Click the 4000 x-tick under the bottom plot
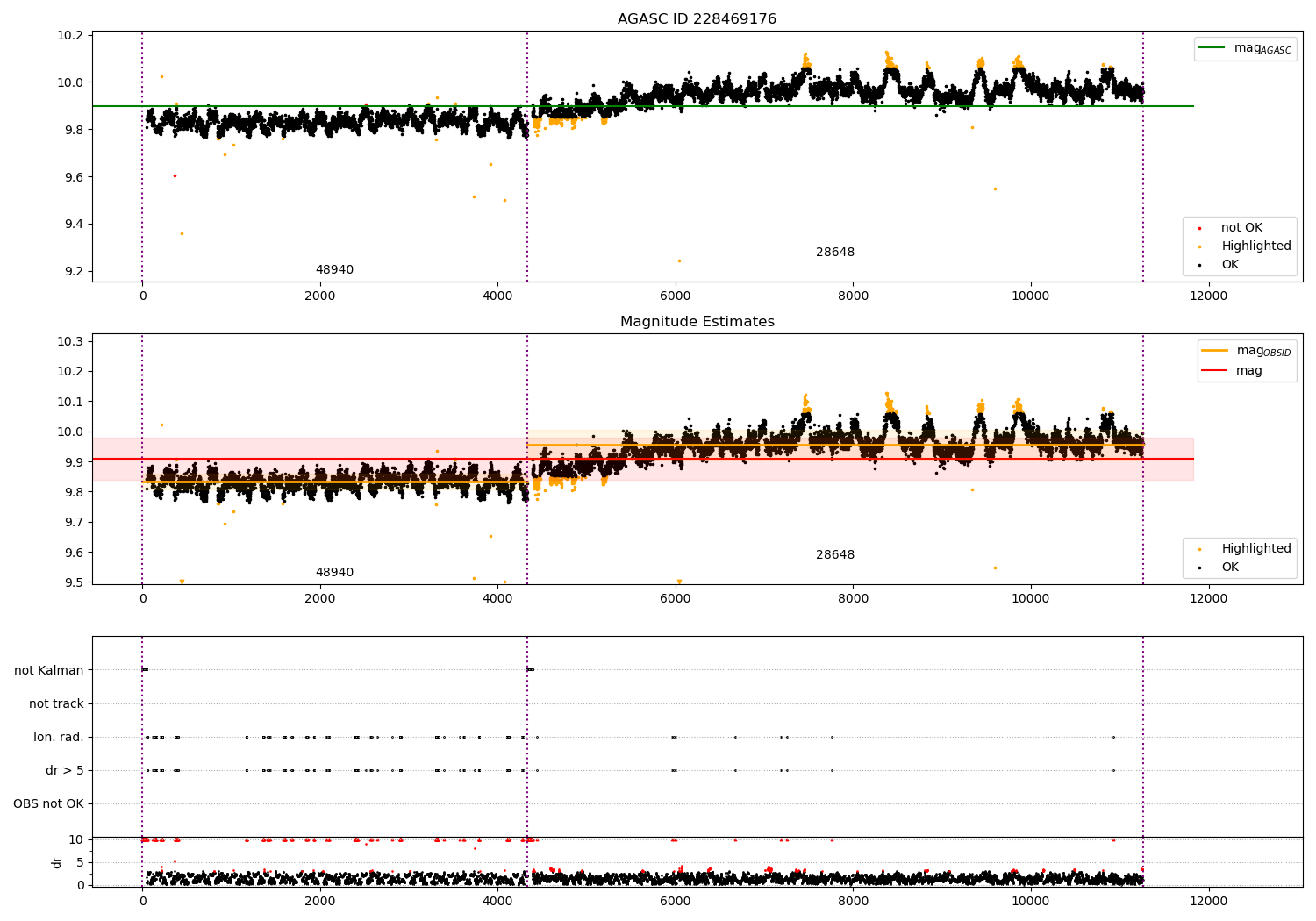Image resolution: width=1316 pixels, height=921 pixels. click(x=497, y=902)
